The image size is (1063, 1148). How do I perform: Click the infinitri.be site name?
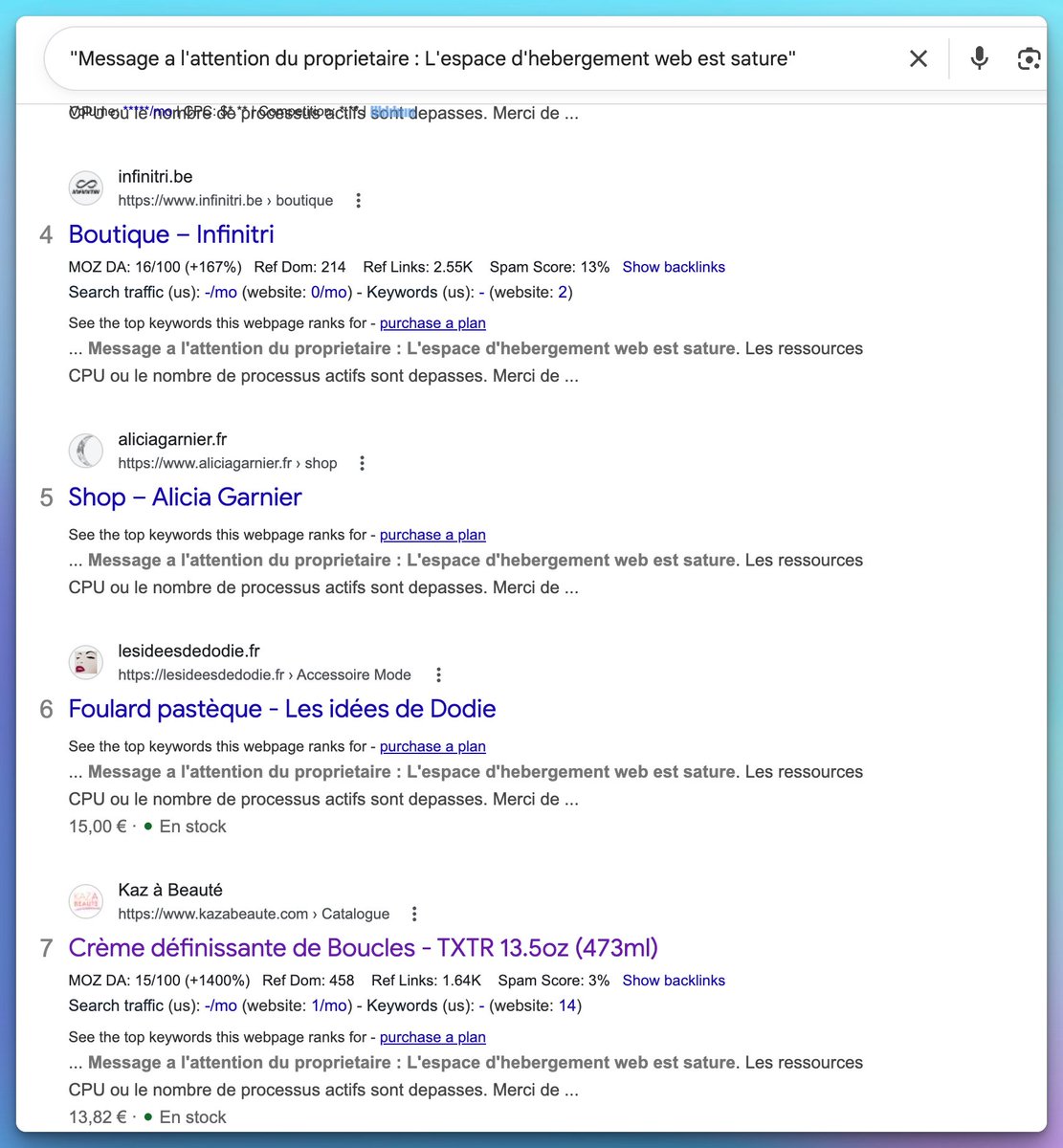pos(156,177)
